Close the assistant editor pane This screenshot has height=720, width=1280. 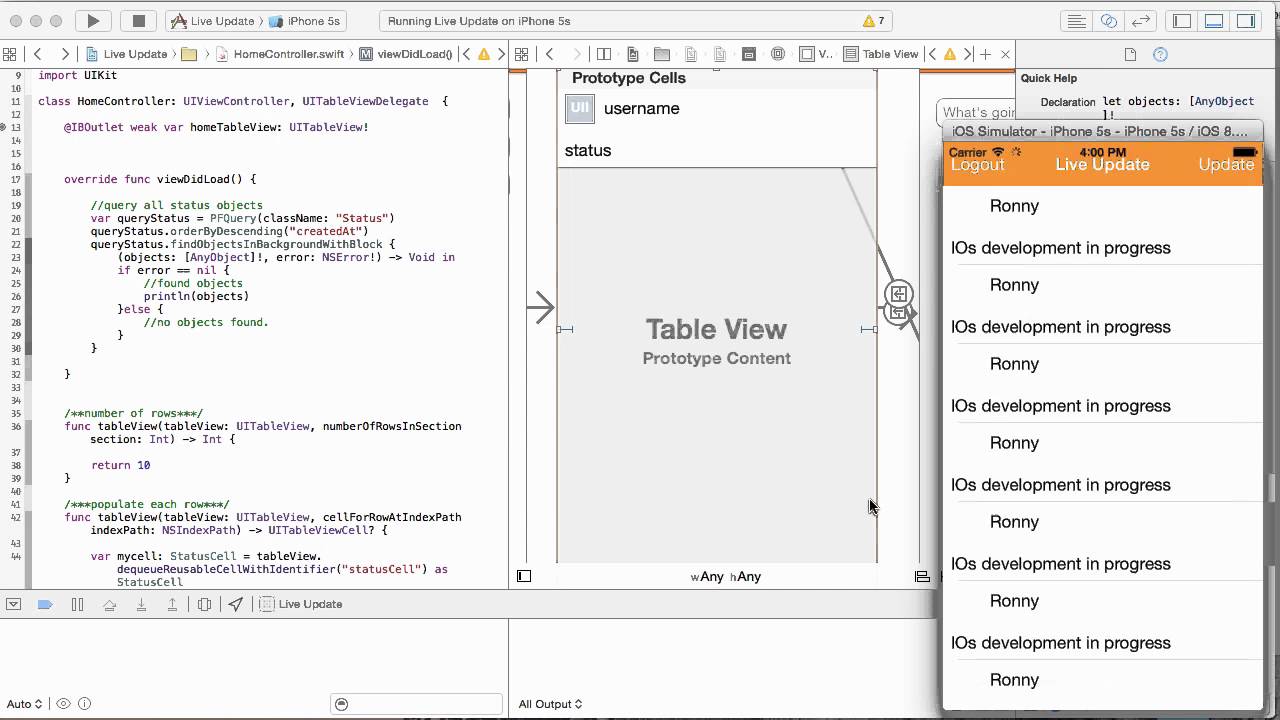(x=1005, y=54)
